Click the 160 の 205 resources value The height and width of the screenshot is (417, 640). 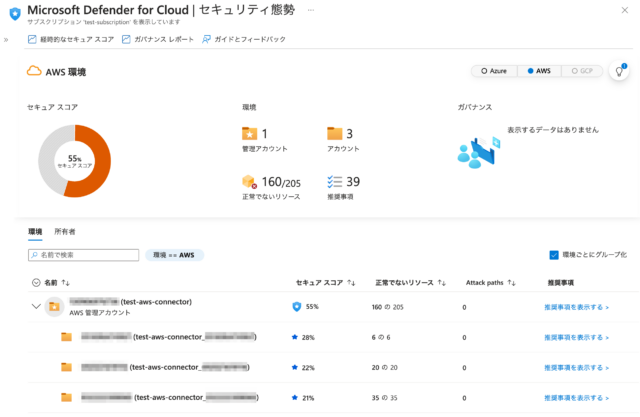(387, 307)
